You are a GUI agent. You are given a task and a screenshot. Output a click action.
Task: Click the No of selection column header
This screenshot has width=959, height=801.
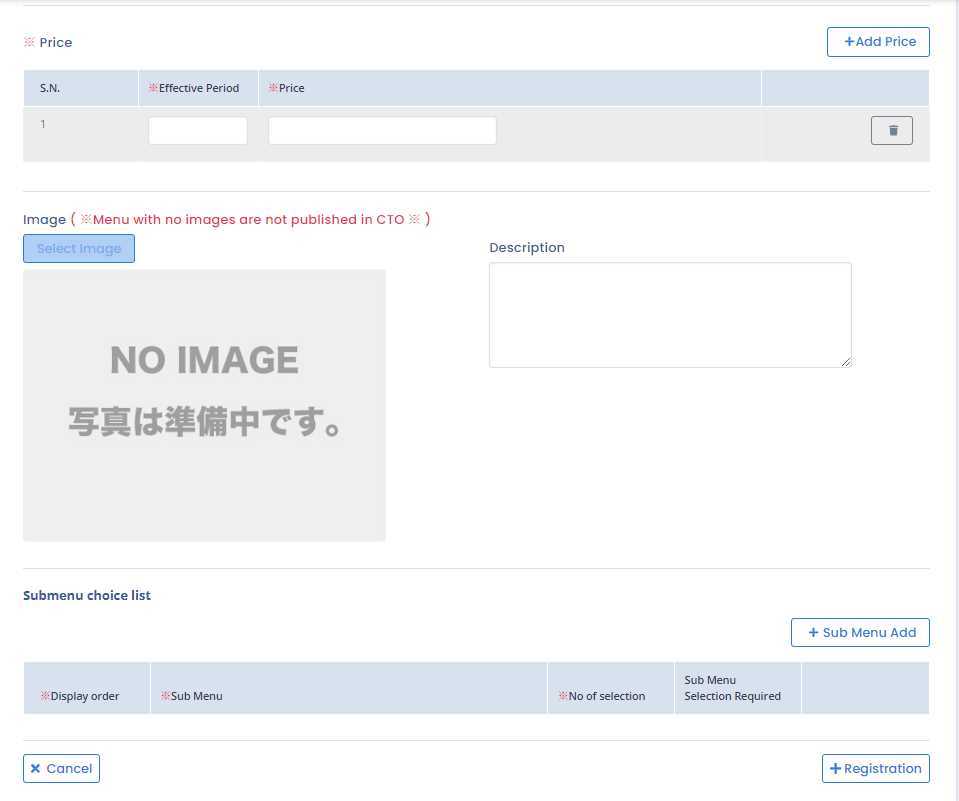(606, 696)
